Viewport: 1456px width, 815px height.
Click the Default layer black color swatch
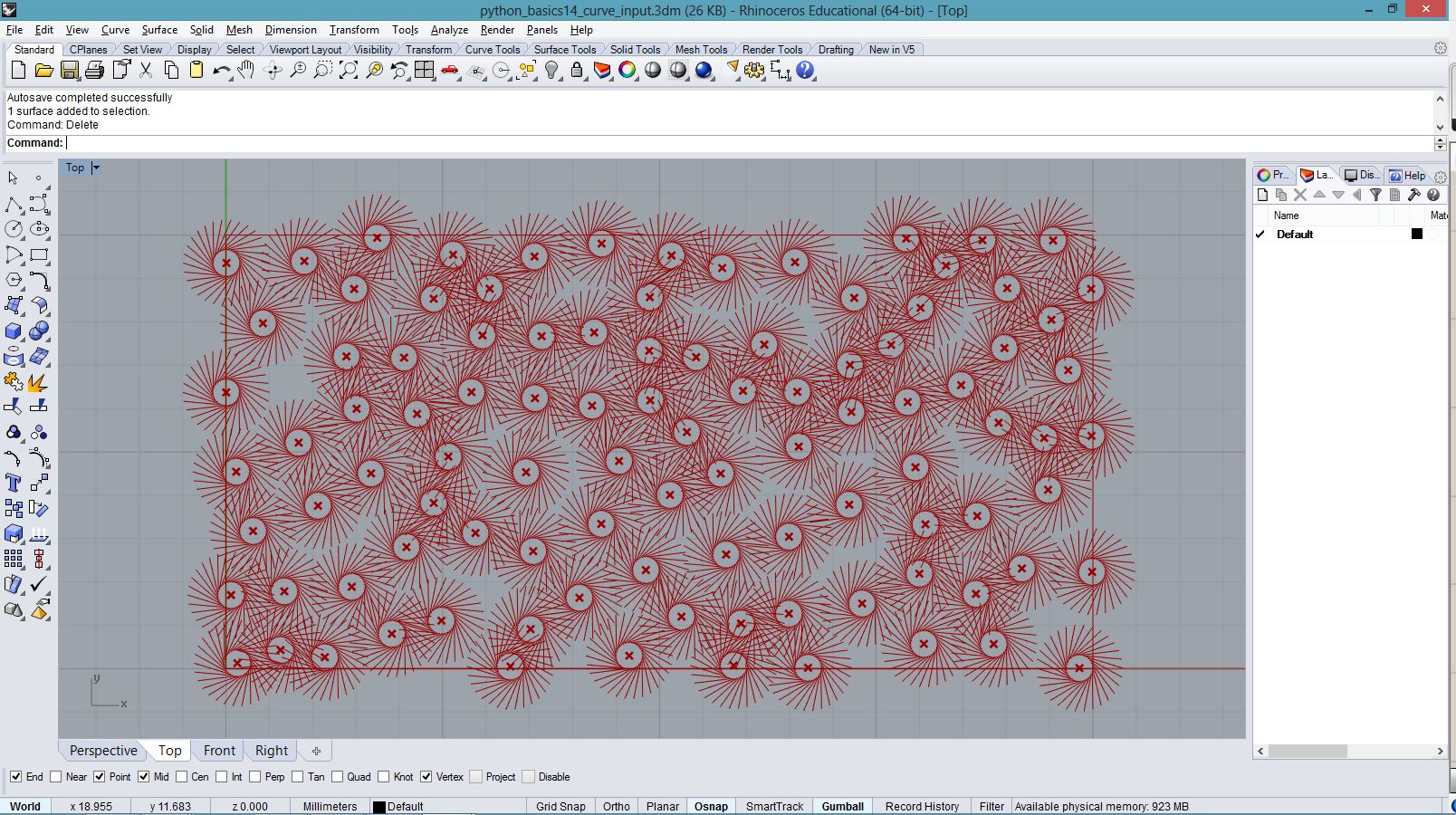point(1417,235)
